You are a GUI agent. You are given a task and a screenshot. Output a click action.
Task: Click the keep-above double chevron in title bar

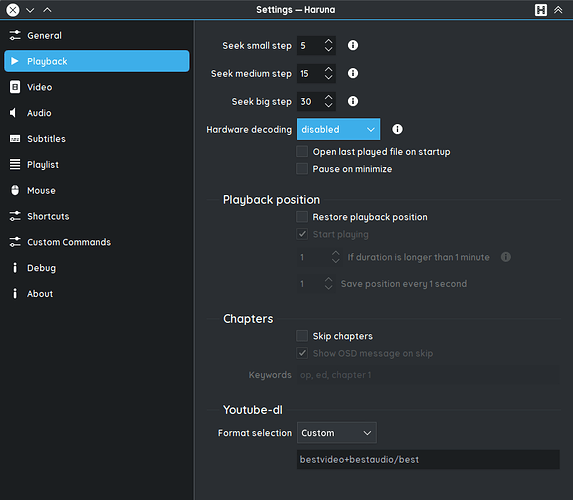[558, 10]
